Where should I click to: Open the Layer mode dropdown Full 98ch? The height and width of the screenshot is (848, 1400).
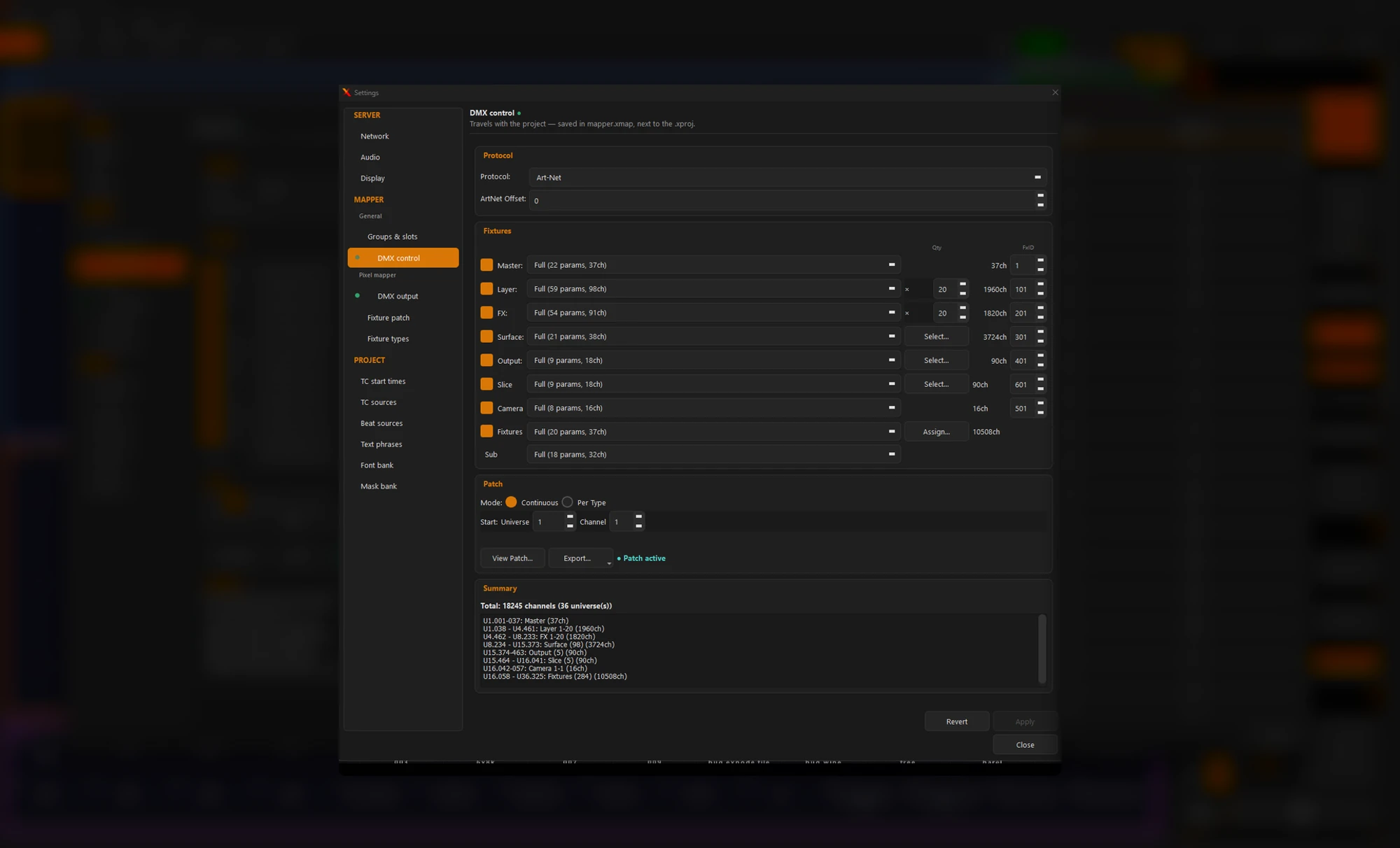[x=713, y=289]
